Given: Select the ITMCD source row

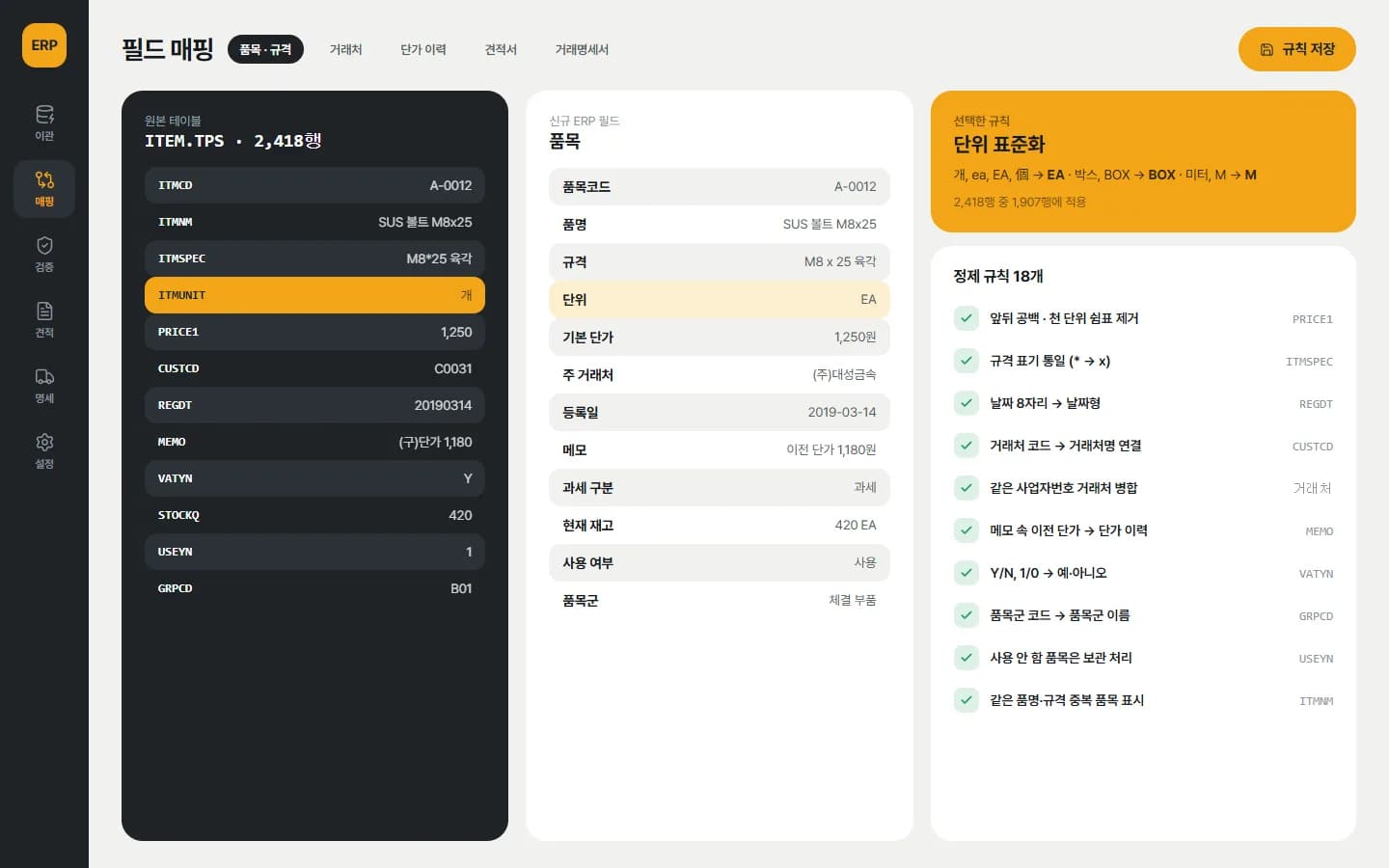Looking at the screenshot, I should pos(314,185).
